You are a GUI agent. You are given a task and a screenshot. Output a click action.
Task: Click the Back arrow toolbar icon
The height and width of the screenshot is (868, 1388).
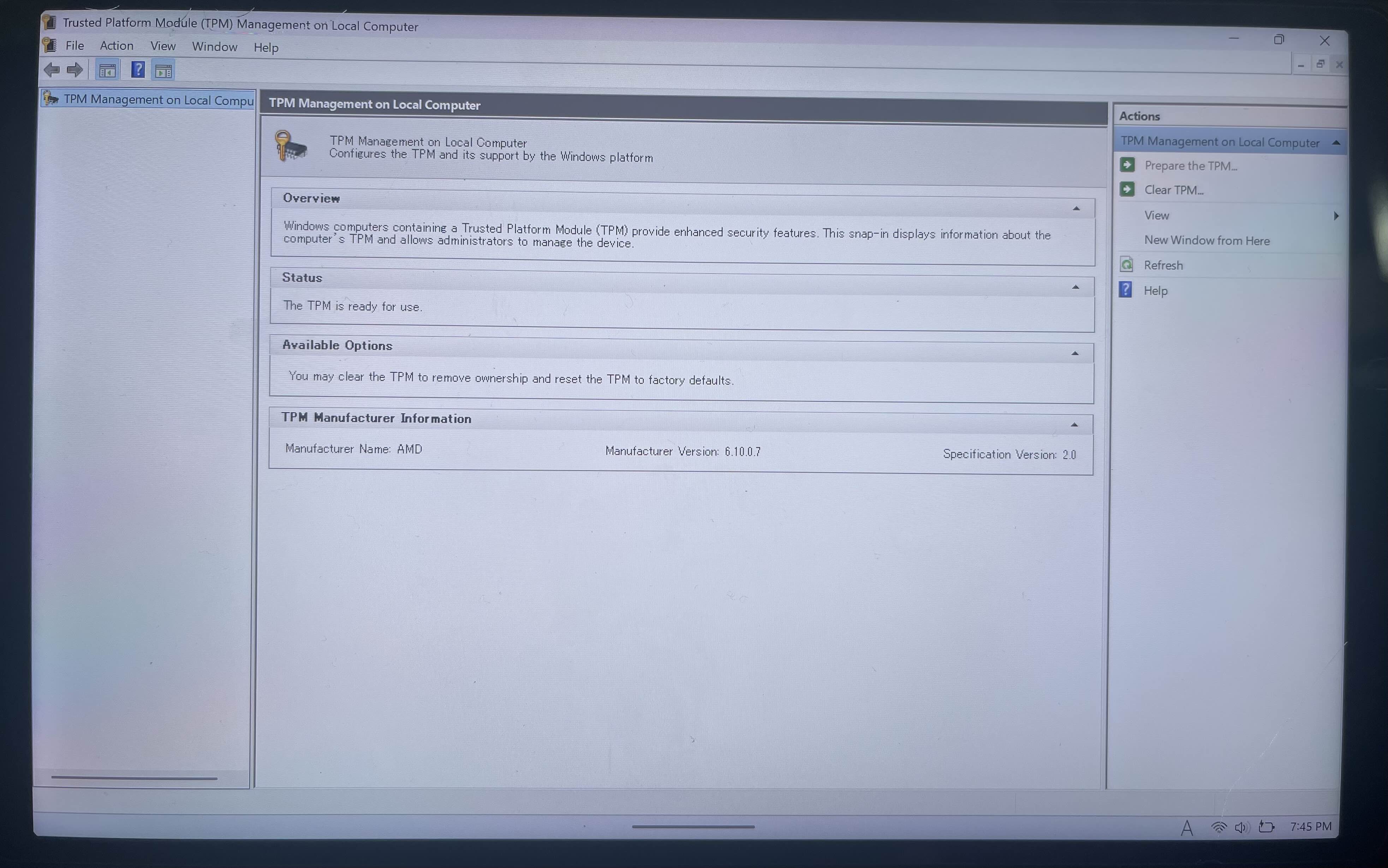click(52, 70)
